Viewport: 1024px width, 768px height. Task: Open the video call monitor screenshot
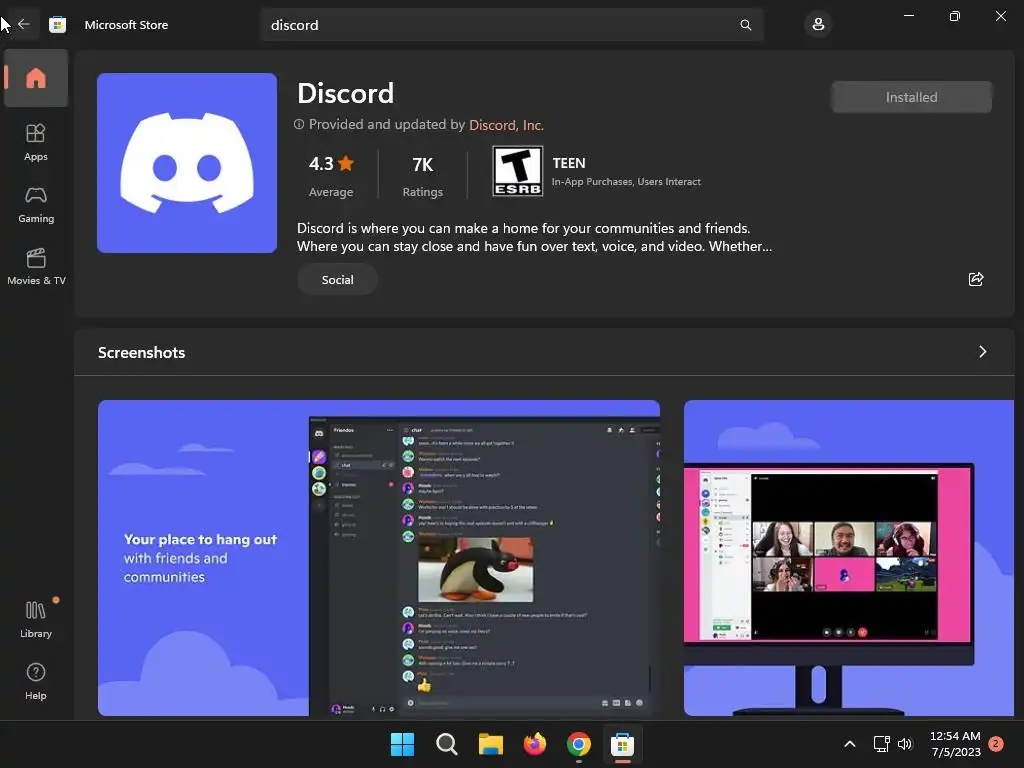(x=848, y=558)
